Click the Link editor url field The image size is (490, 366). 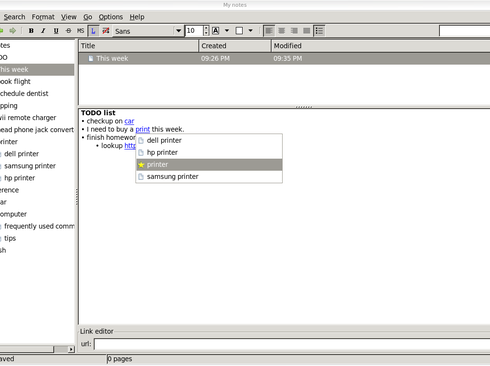click(x=292, y=344)
